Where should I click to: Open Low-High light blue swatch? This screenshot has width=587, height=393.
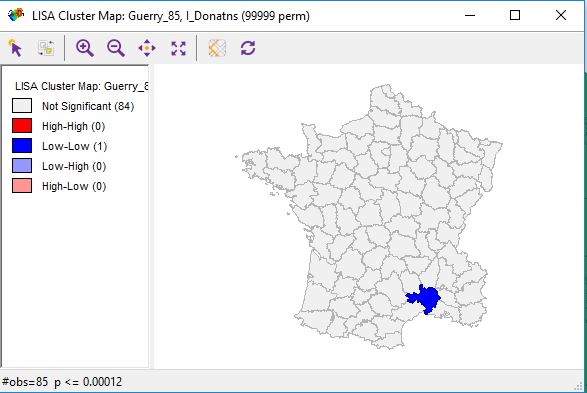point(22,165)
